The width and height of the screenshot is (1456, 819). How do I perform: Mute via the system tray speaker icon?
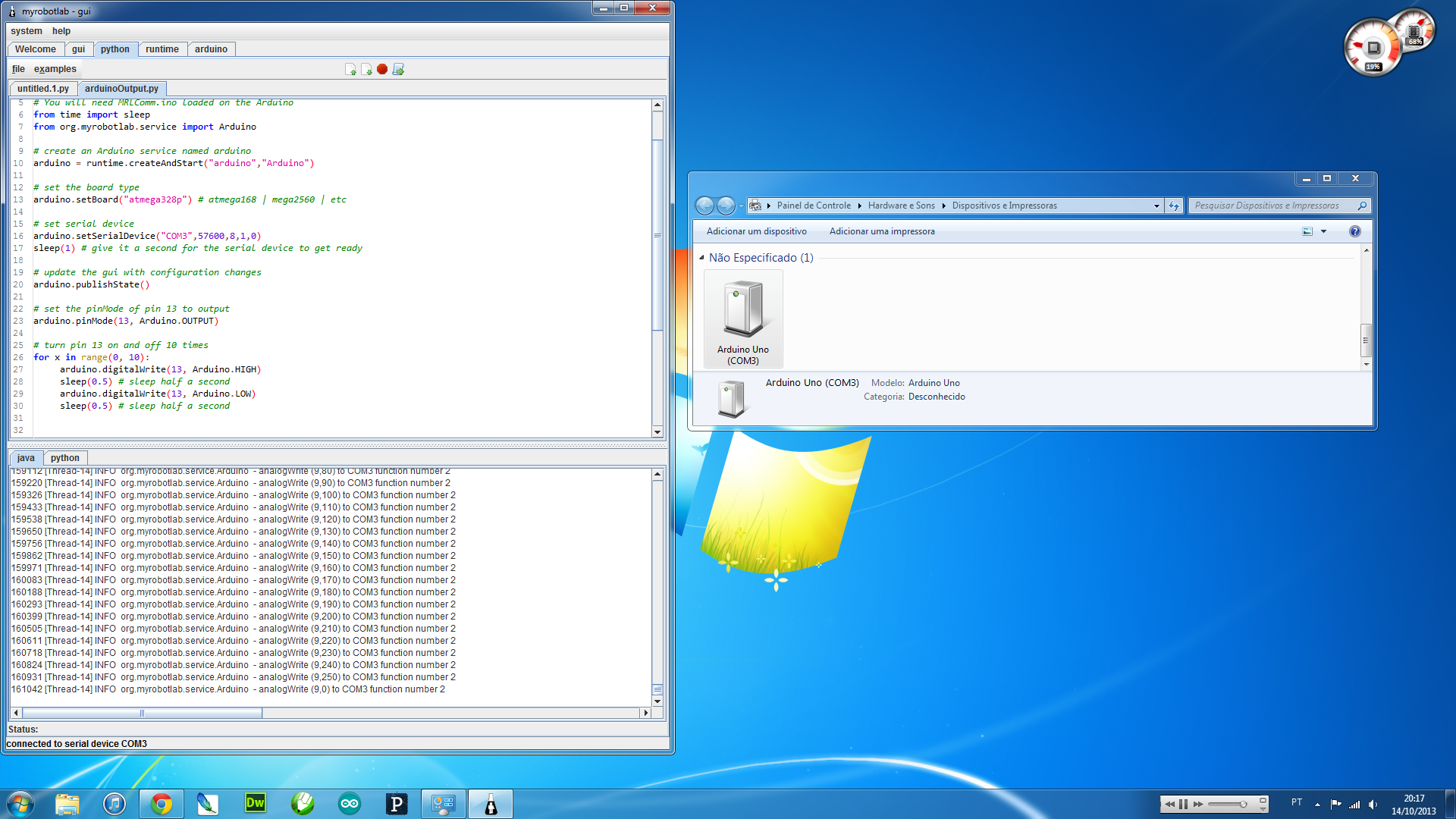tap(1373, 804)
